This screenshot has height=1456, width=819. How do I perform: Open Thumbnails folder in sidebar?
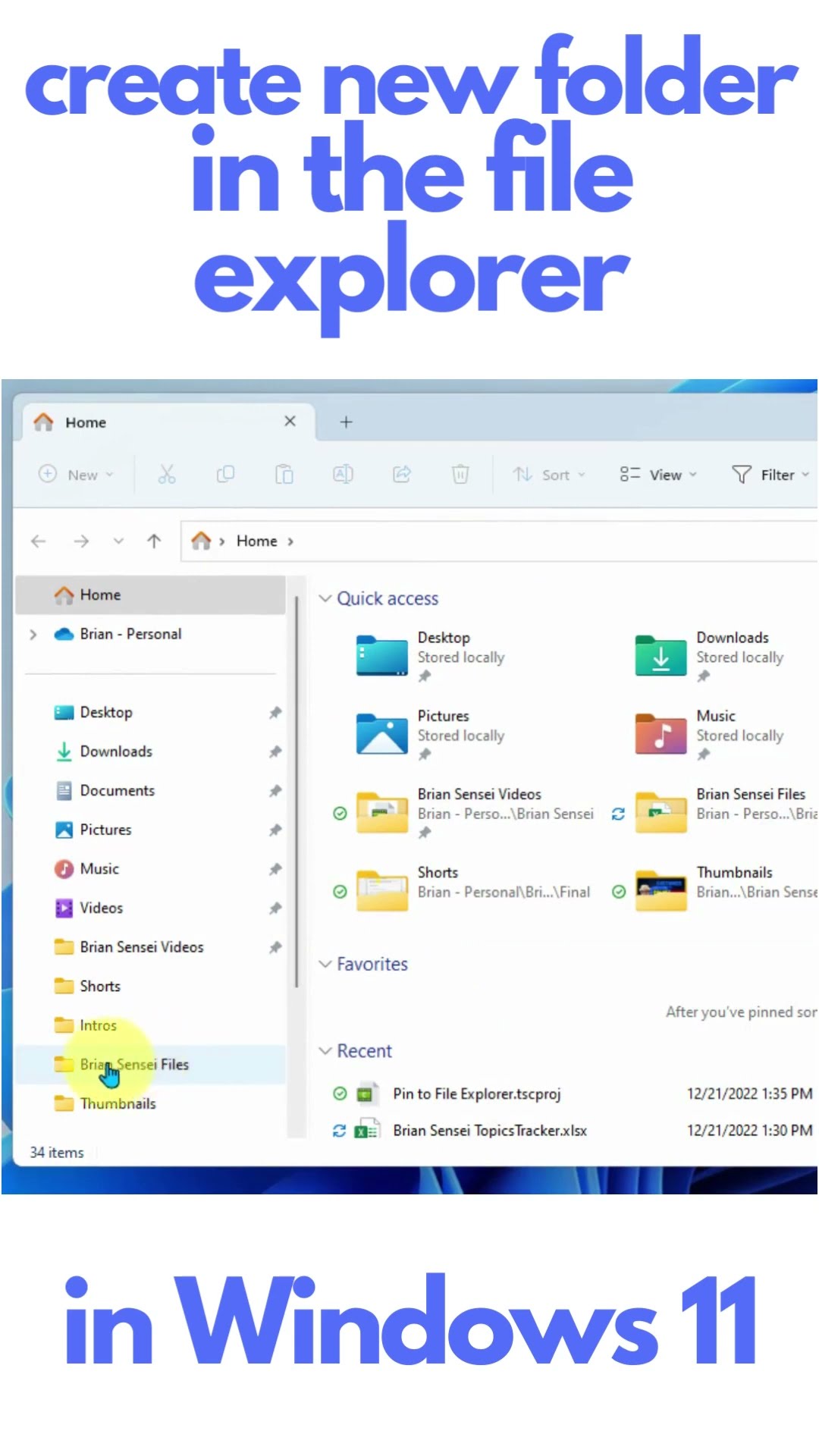coord(118,1103)
